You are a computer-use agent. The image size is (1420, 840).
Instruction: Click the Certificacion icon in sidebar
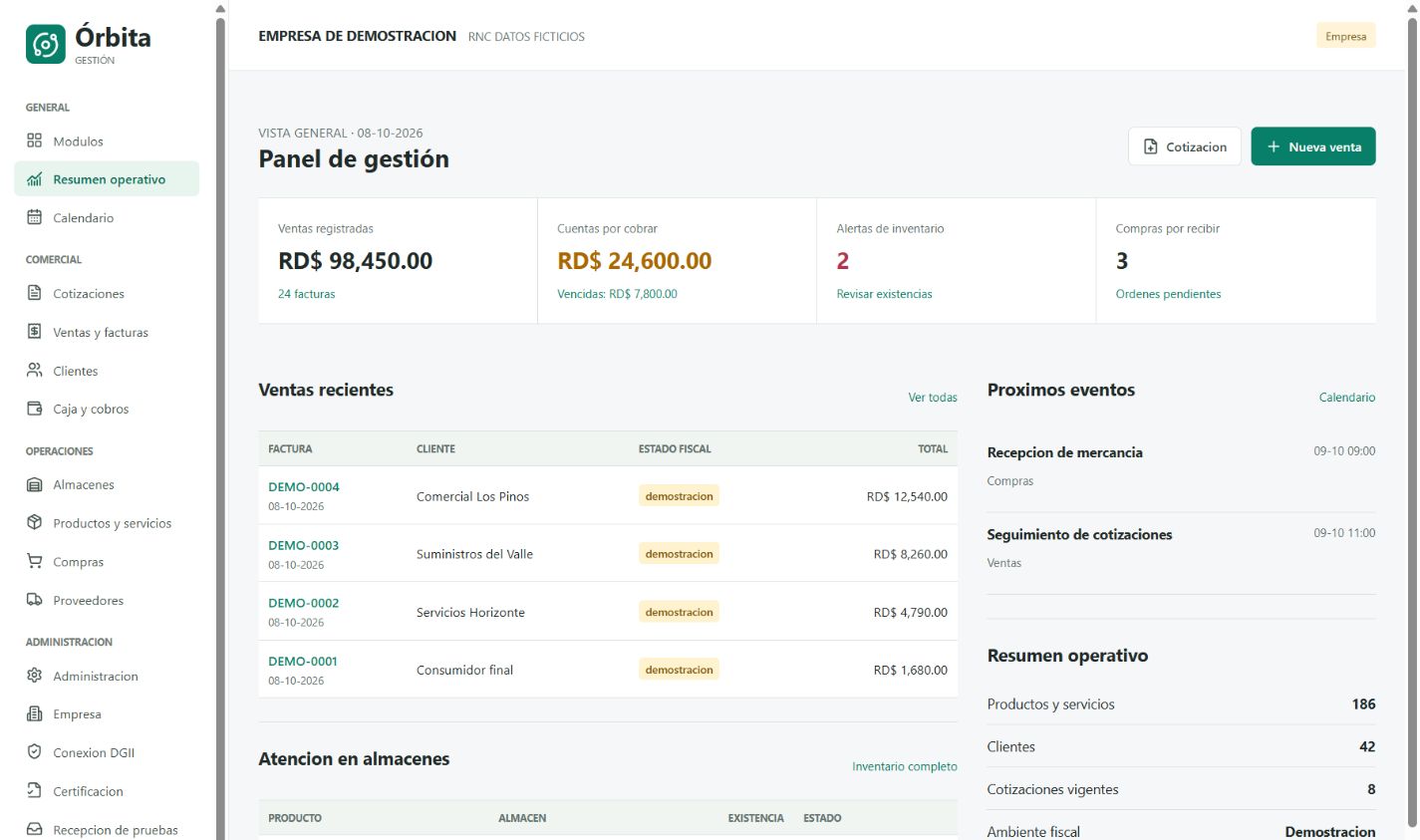pos(34,791)
